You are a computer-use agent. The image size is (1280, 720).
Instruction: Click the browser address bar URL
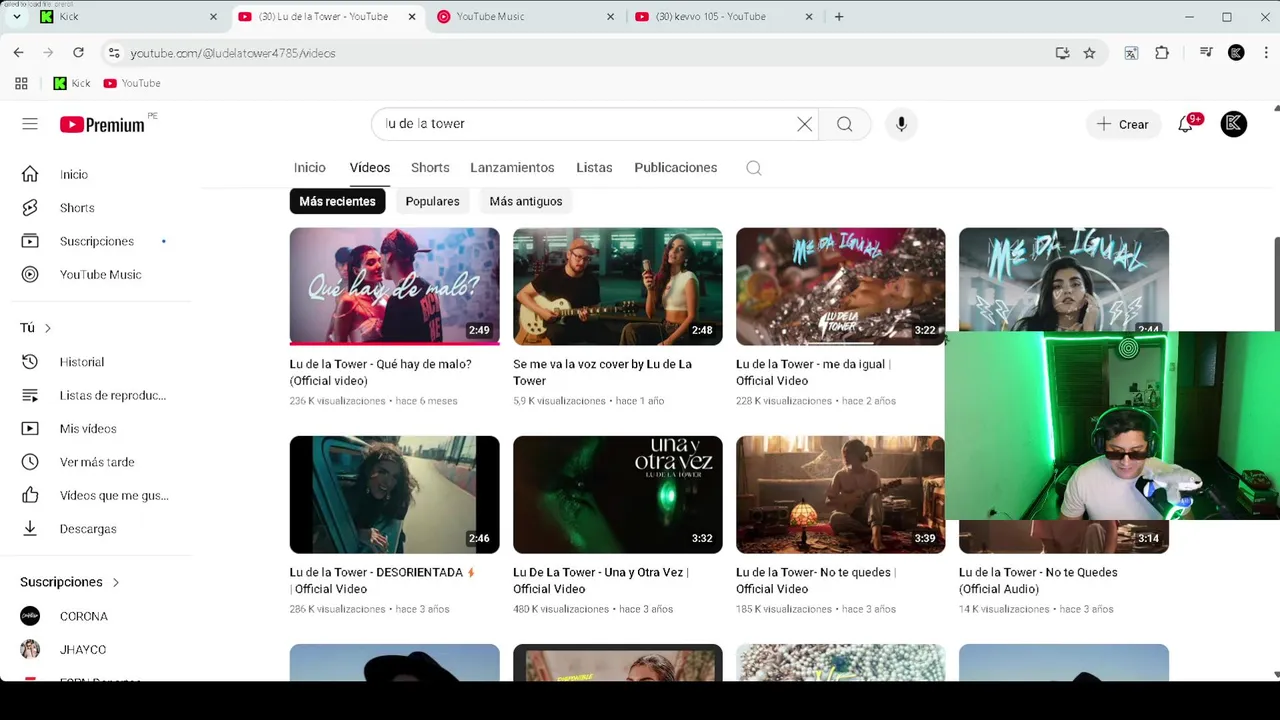click(x=232, y=53)
